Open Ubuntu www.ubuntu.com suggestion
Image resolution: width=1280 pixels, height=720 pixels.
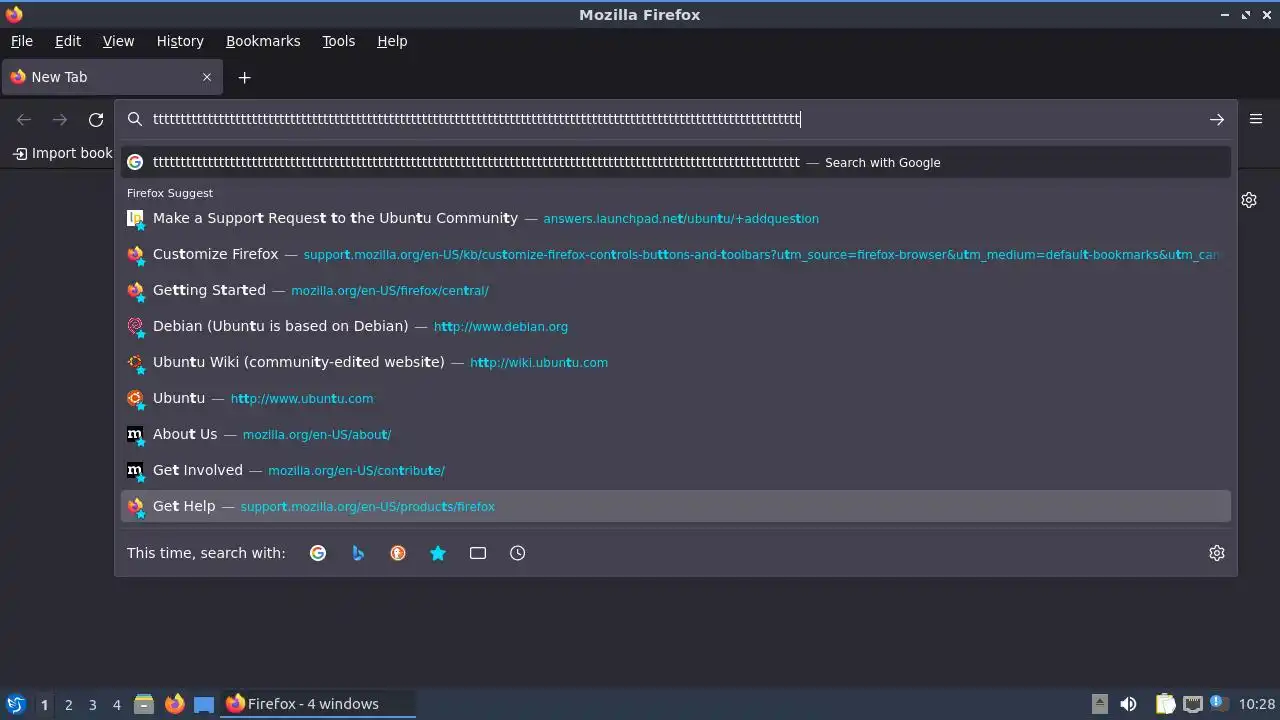[x=676, y=398]
